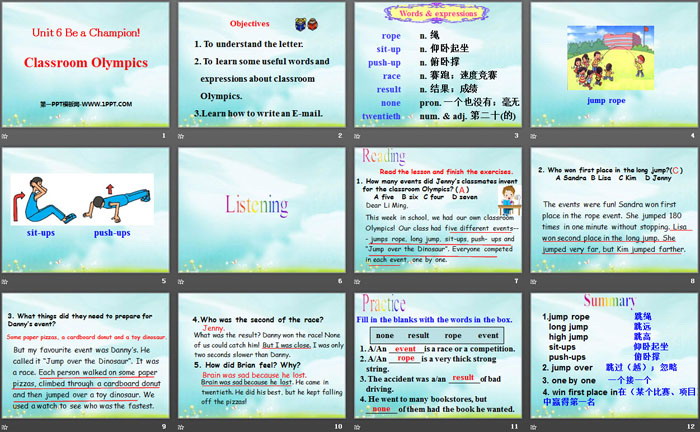700x432 pixels.
Task: Click the animation star icon under slide 11
Action: (357, 427)
